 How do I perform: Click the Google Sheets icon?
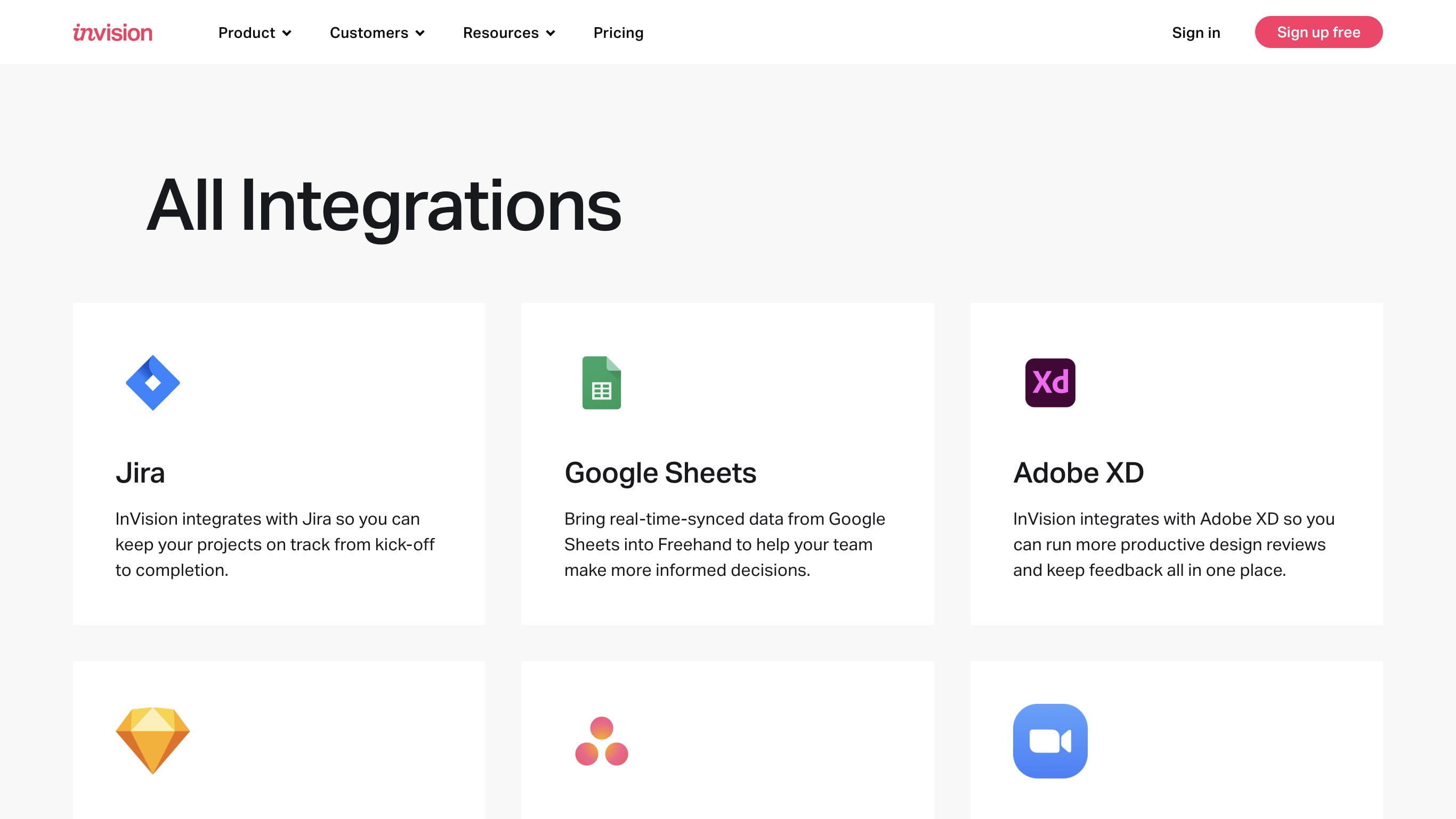(601, 383)
